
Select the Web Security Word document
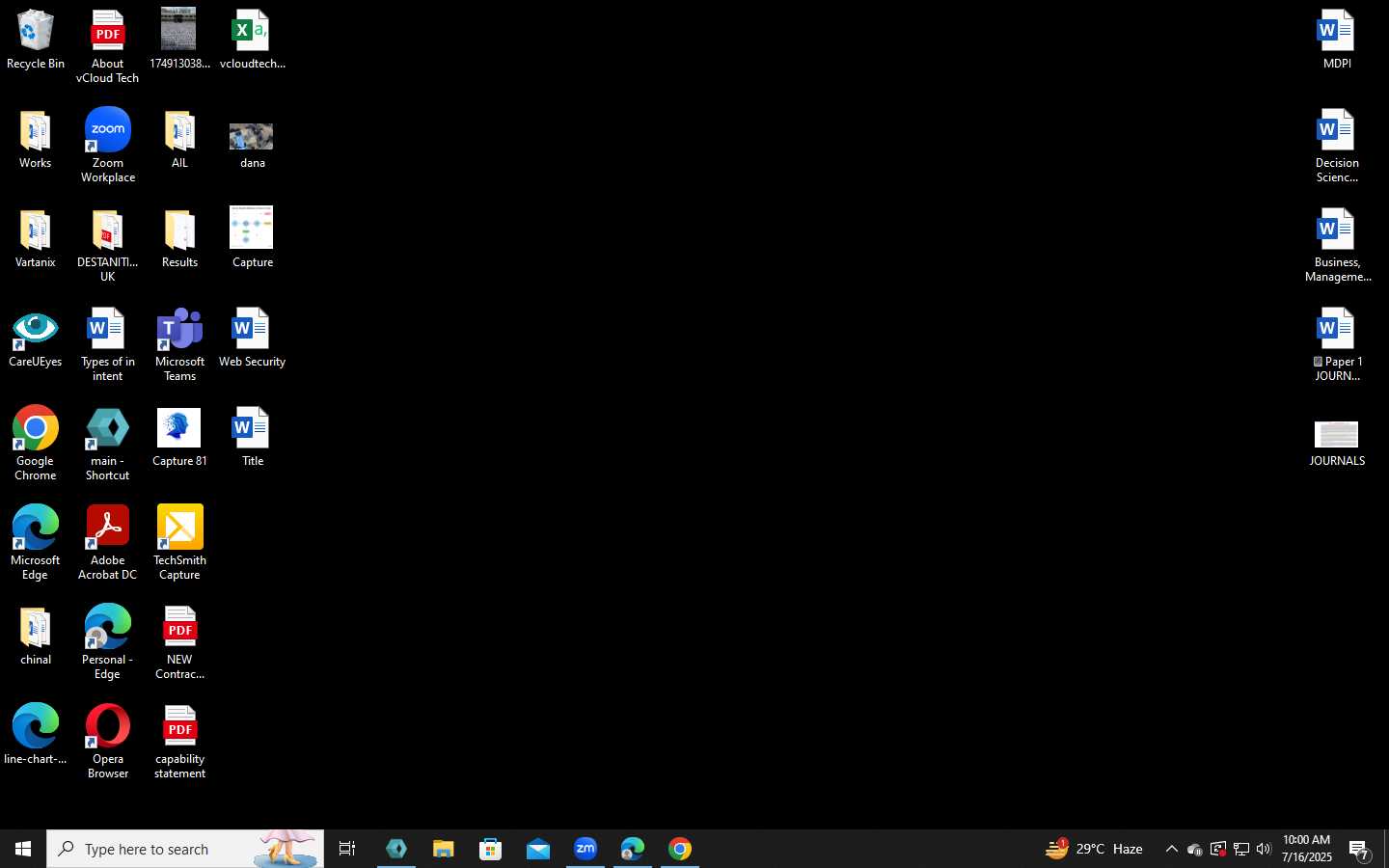click(252, 339)
